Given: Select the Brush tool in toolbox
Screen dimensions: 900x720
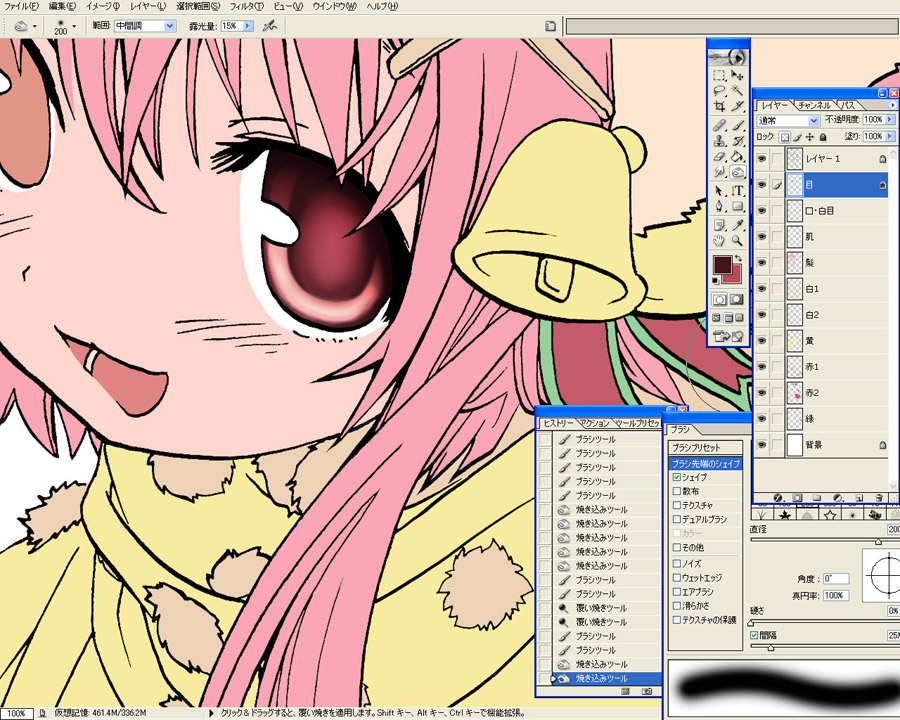Looking at the screenshot, I should tap(738, 125).
